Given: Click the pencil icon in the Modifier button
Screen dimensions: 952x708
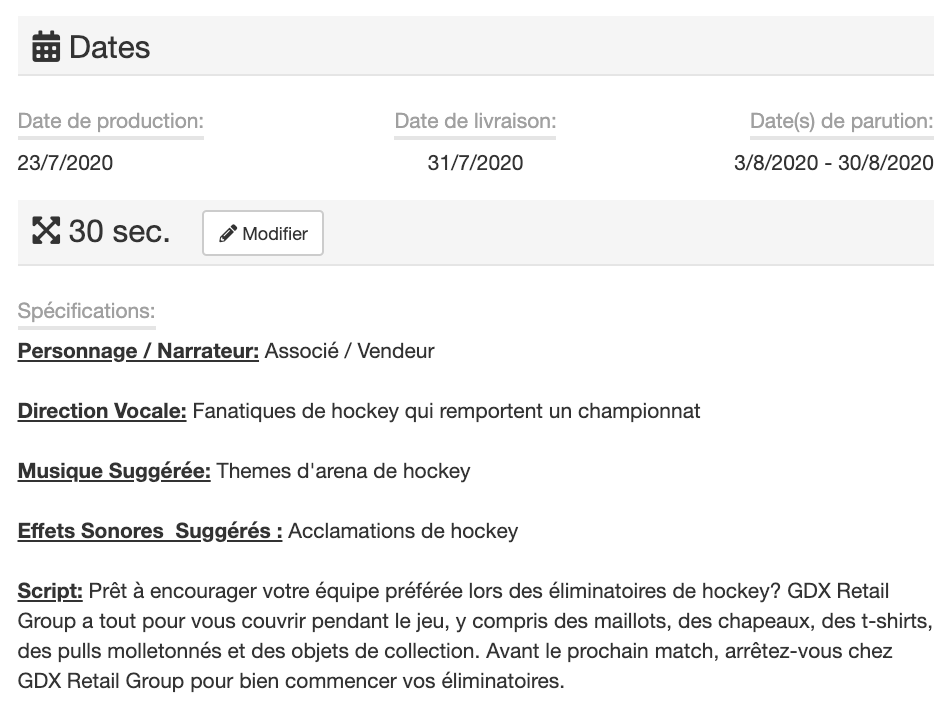Looking at the screenshot, I should pos(228,234).
